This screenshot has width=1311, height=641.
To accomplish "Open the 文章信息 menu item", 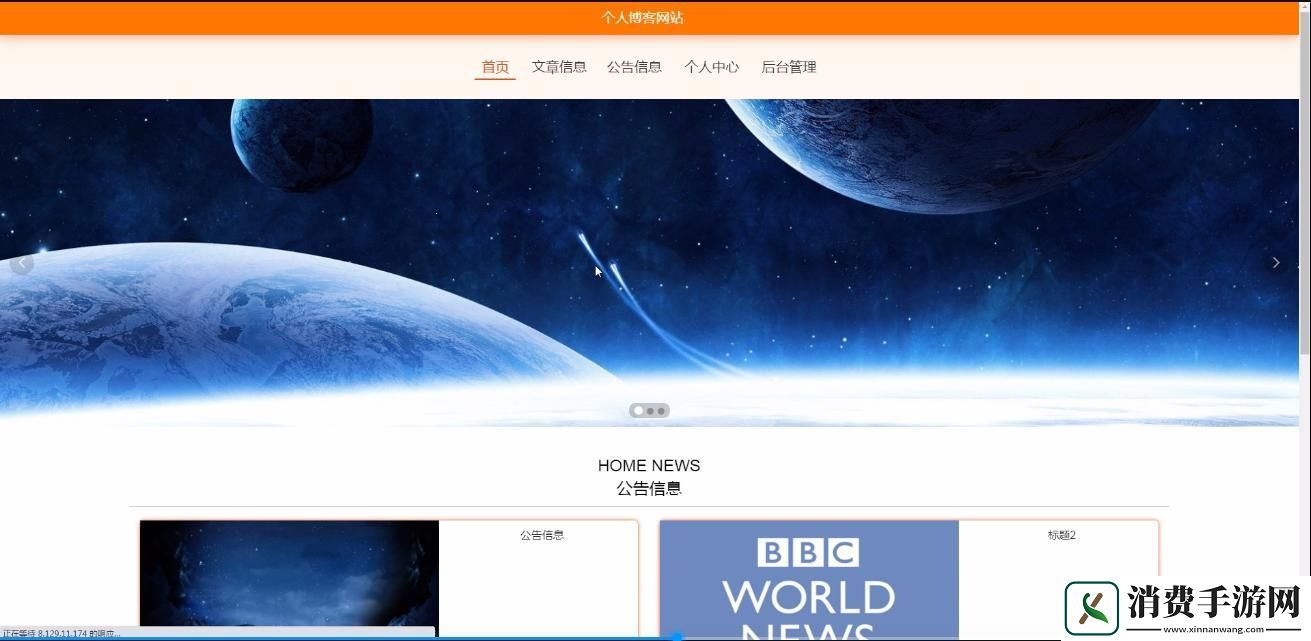I will coord(559,67).
